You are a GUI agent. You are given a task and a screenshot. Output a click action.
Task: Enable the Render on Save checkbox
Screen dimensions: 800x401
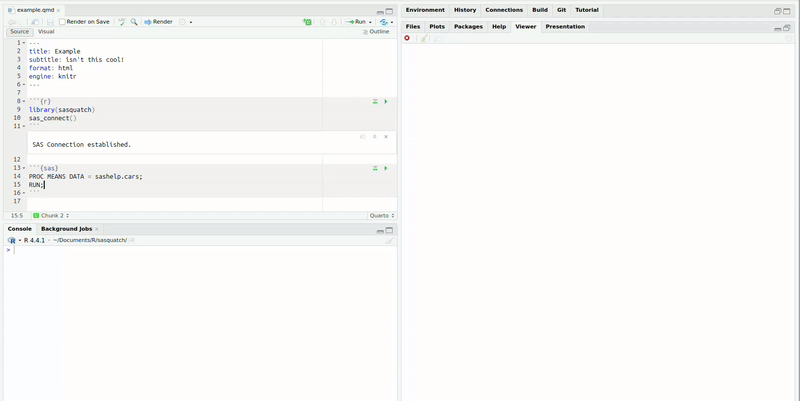(63, 21)
